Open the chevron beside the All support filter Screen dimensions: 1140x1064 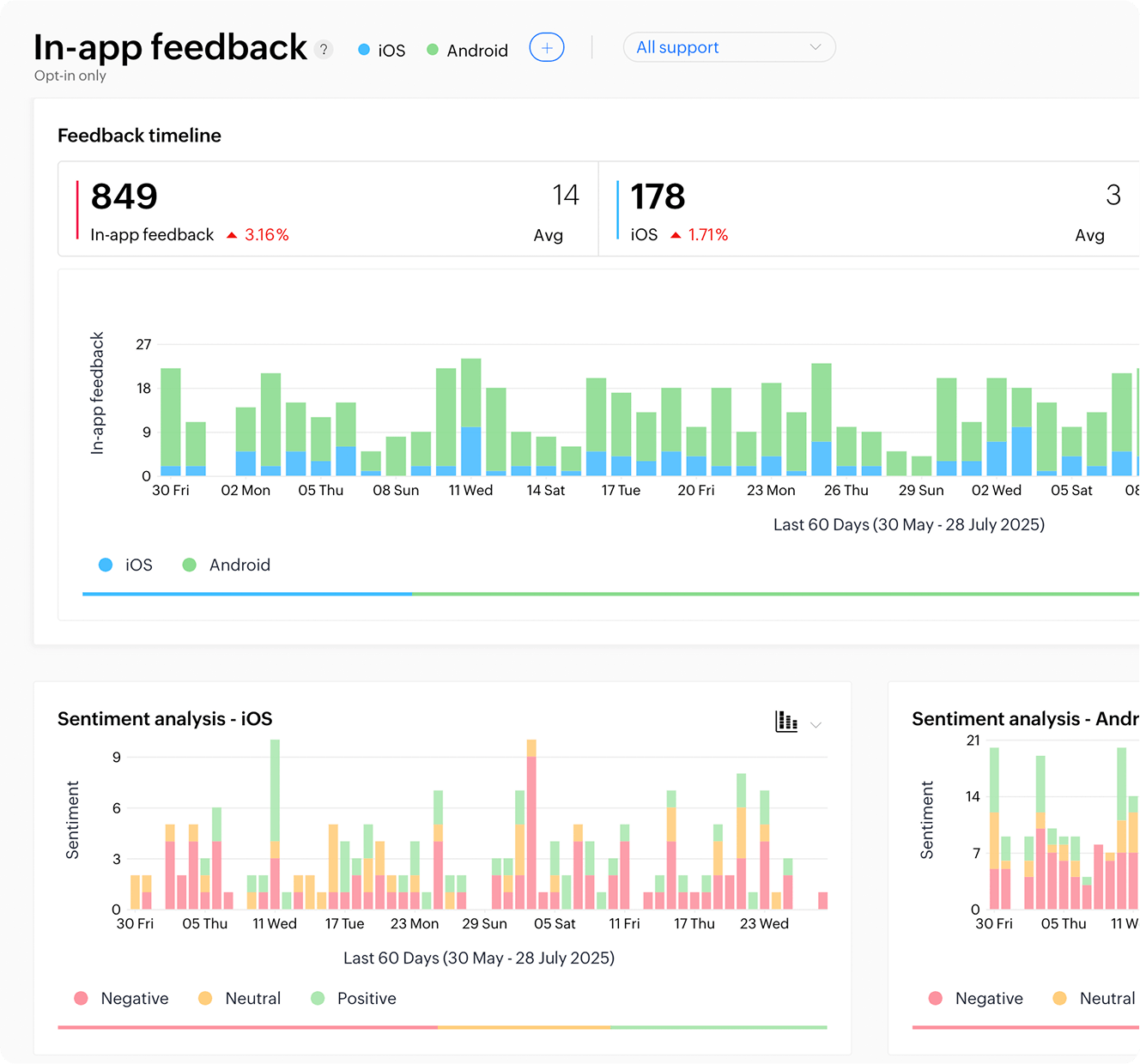(814, 47)
